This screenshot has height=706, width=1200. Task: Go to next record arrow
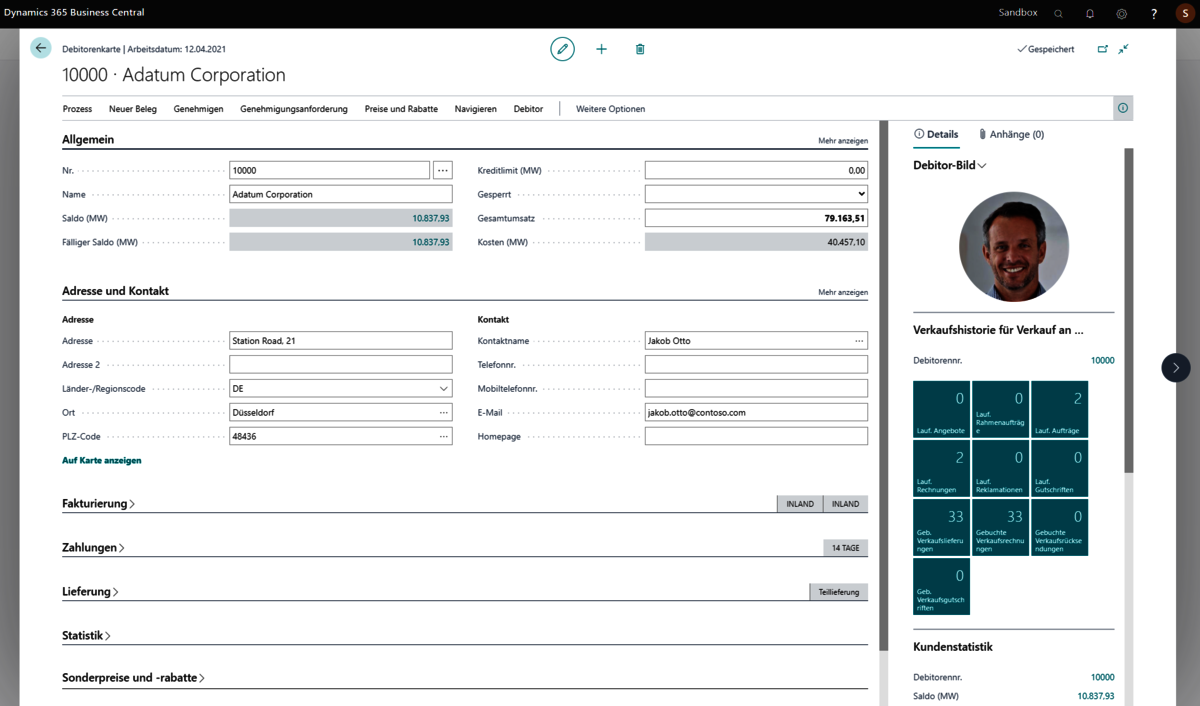(1176, 368)
